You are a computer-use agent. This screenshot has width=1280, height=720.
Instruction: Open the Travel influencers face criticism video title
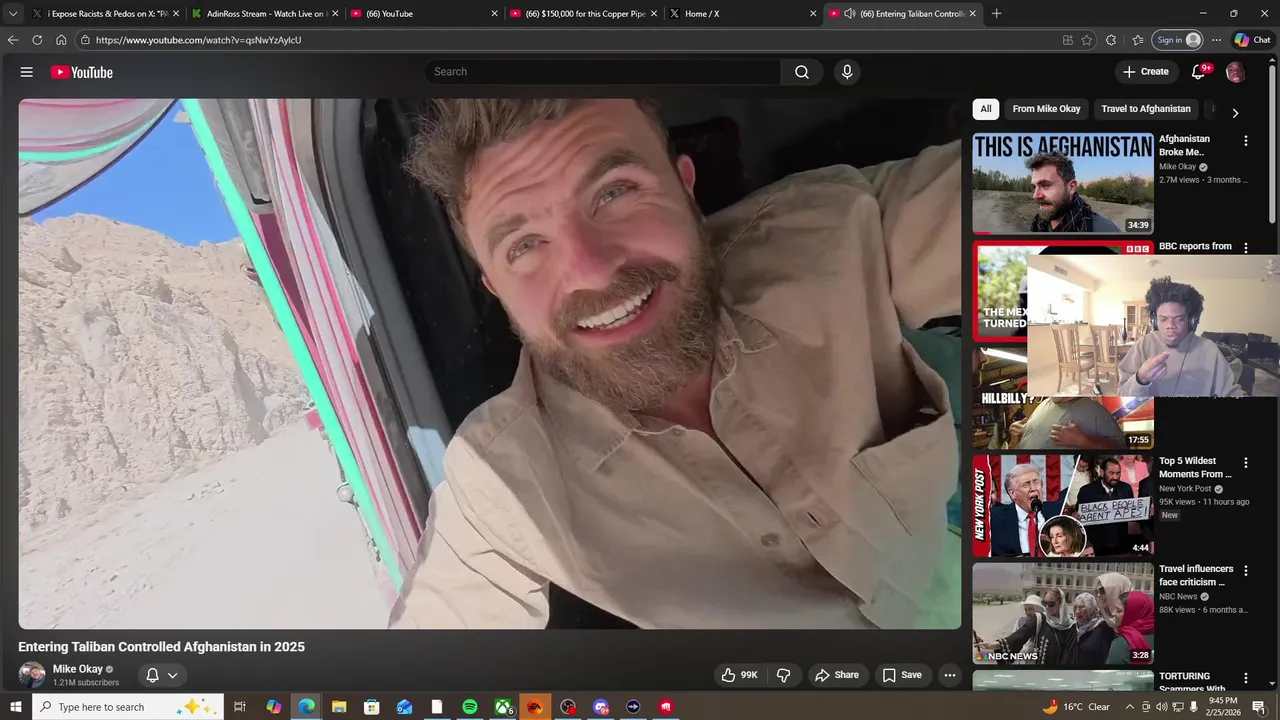click(1196, 575)
